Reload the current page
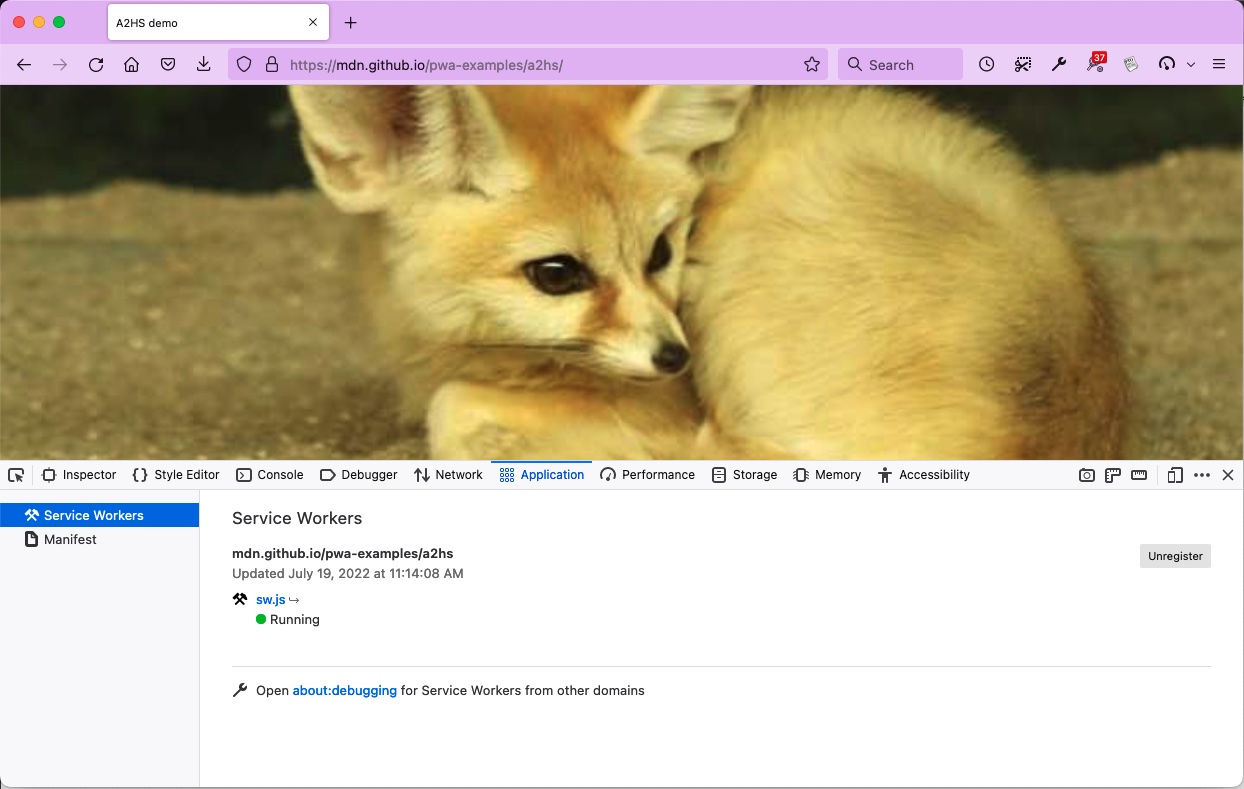This screenshot has width=1244, height=789. (96, 64)
